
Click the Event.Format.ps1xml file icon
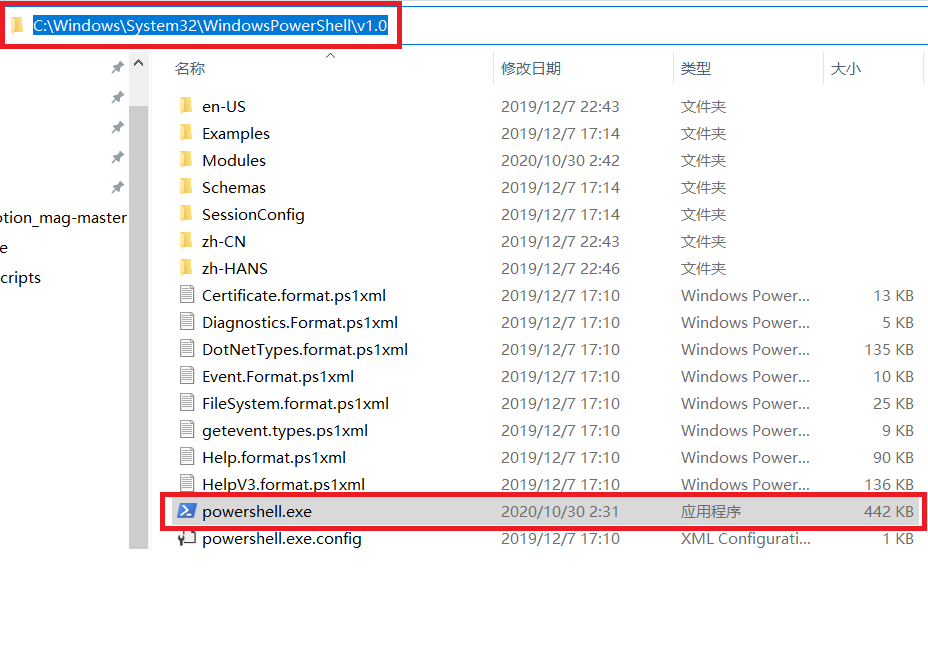187,376
